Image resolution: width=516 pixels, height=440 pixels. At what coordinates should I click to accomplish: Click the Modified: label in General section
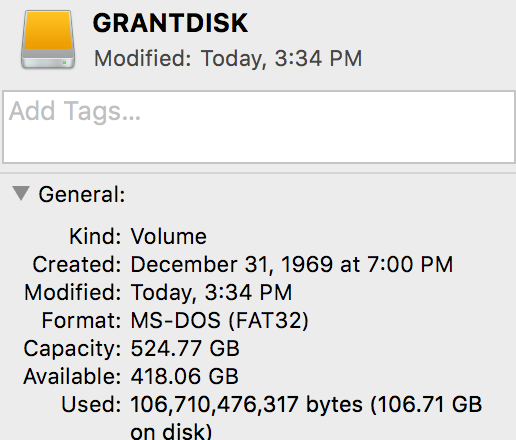tap(73, 292)
